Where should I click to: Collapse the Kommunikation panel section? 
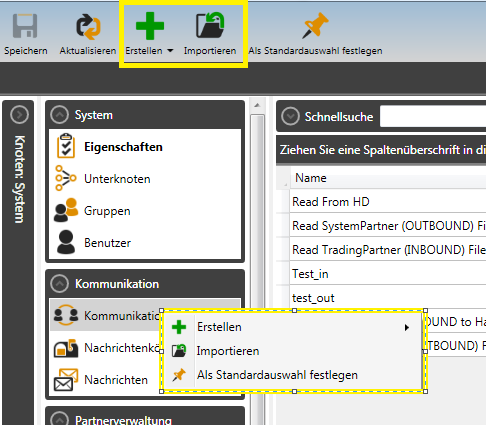(59, 284)
